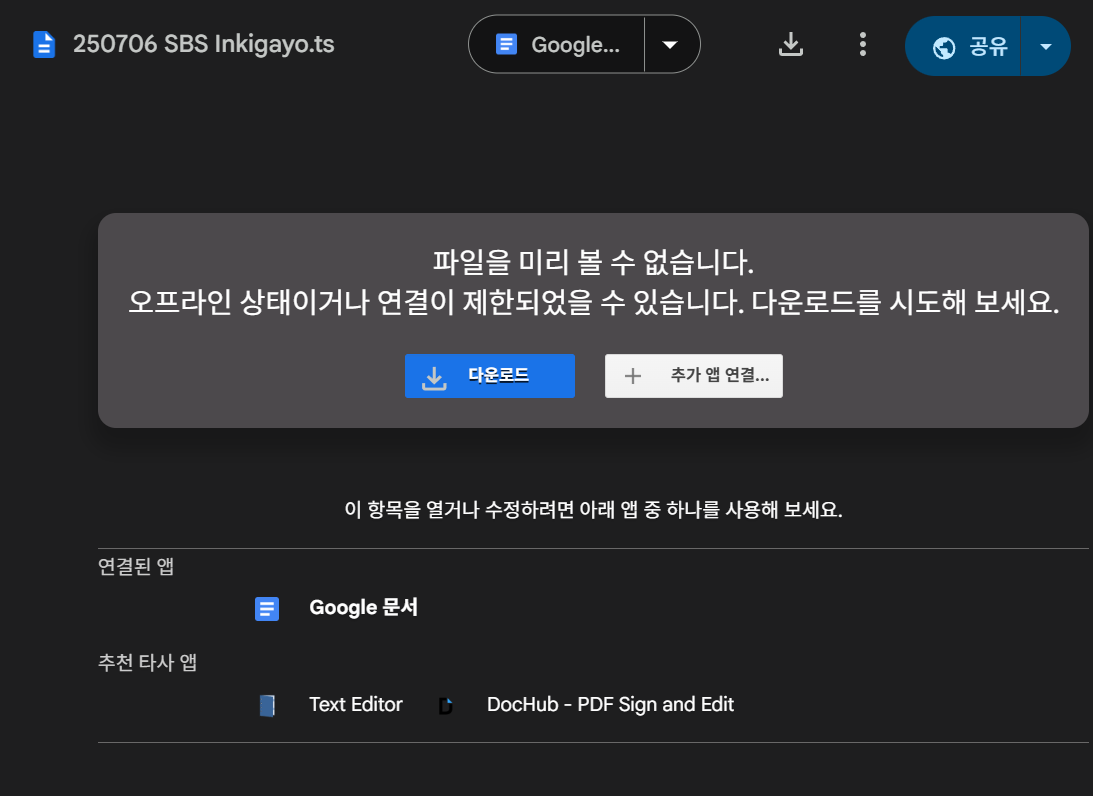Click the 공유 share button
The width and height of the screenshot is (1093, 796).
(963, 47)
